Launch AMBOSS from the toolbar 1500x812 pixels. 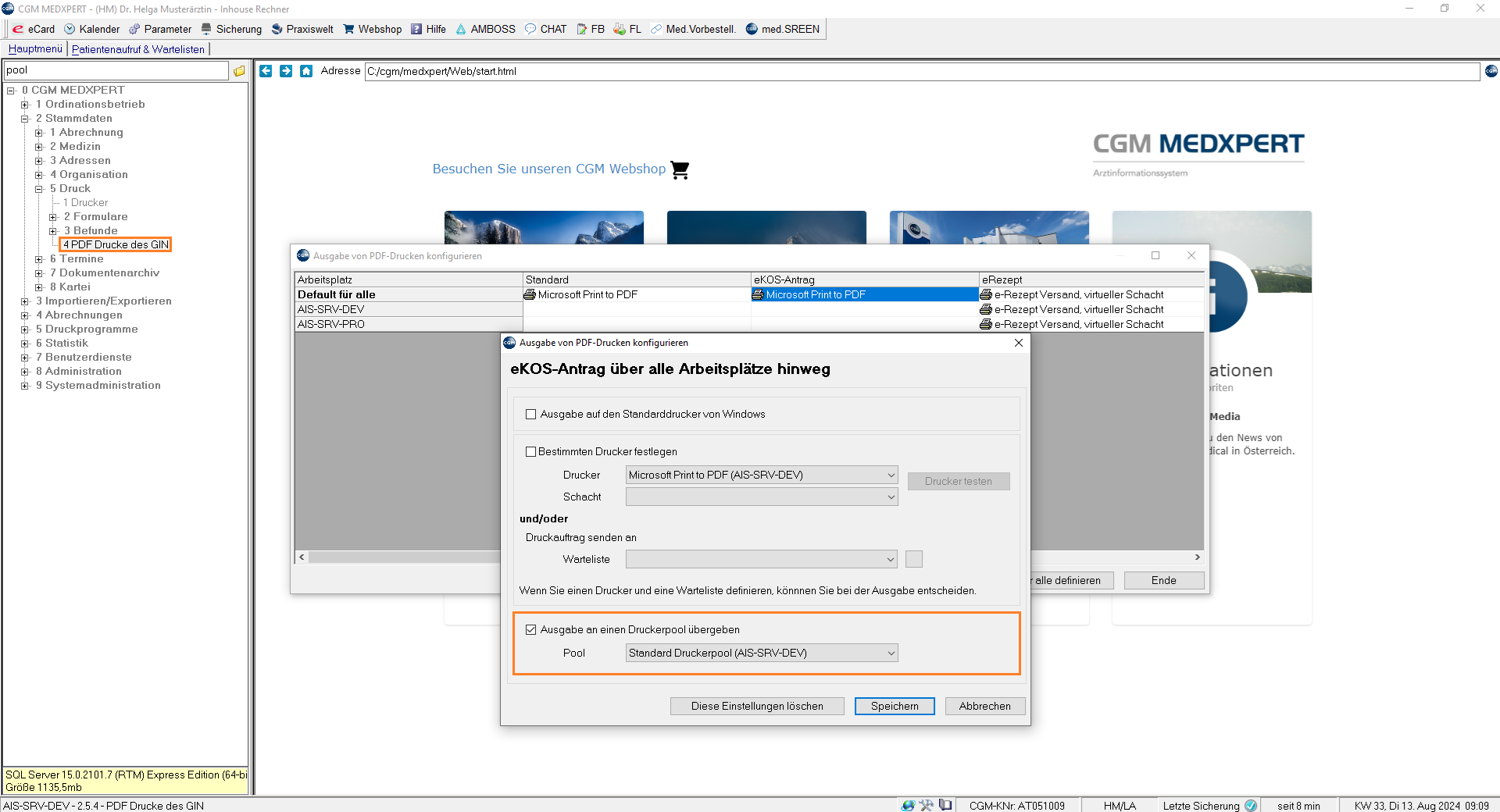(485, 29)
